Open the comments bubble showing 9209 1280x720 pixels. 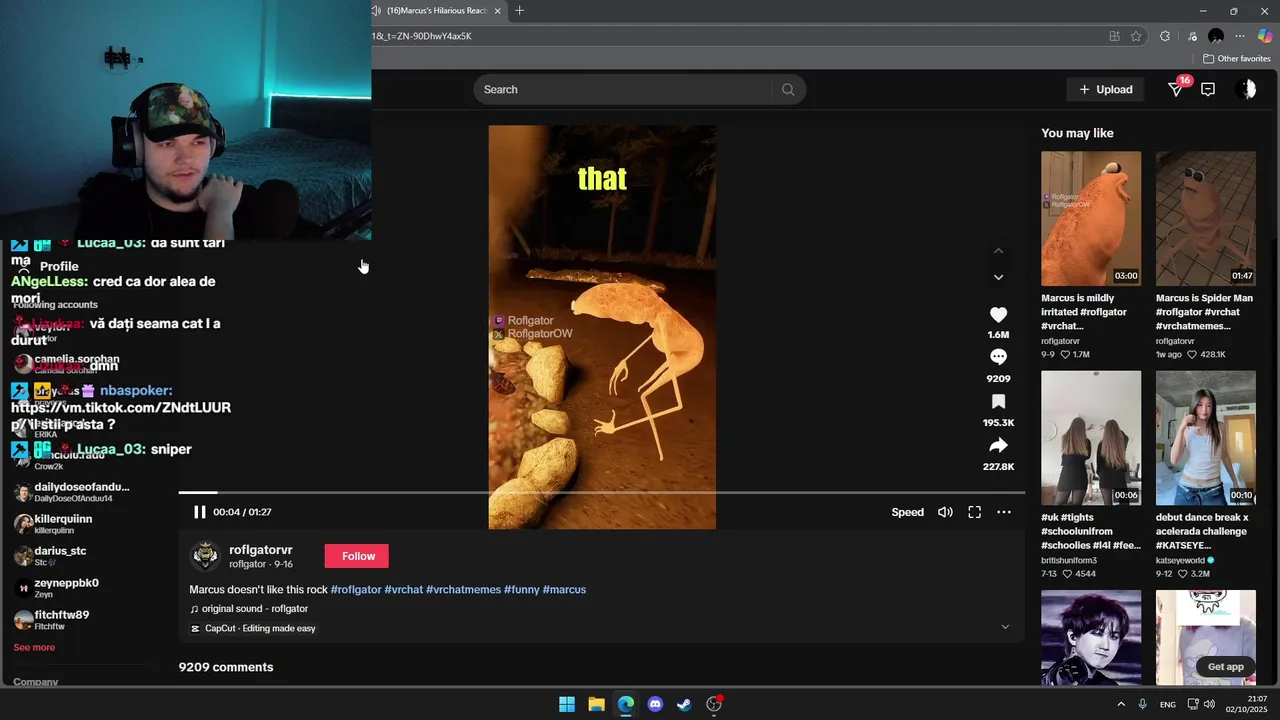(x=998, y=357)
